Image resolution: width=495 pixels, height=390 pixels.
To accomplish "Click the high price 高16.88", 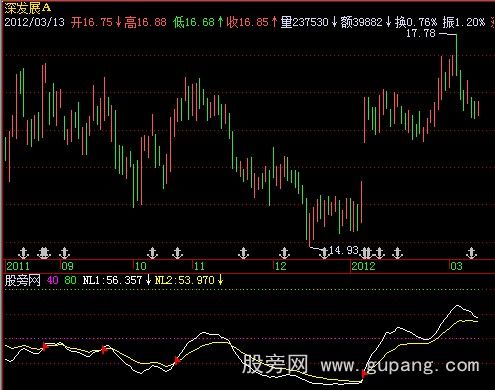I will click(x=145, y=22).
